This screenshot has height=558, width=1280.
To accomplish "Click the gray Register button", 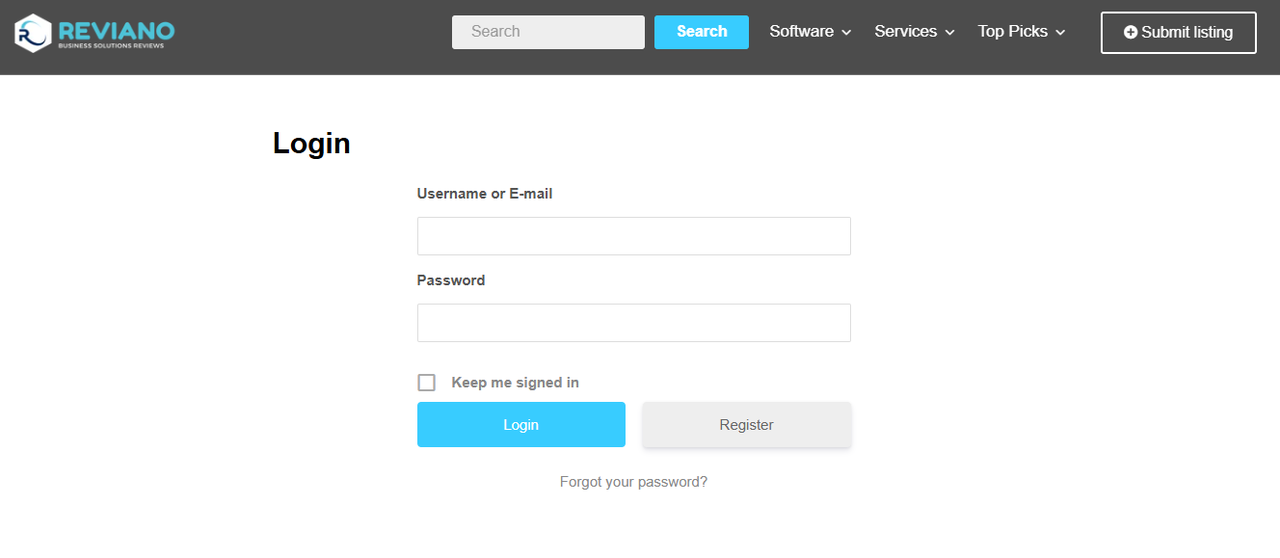I will pos(747,425).
